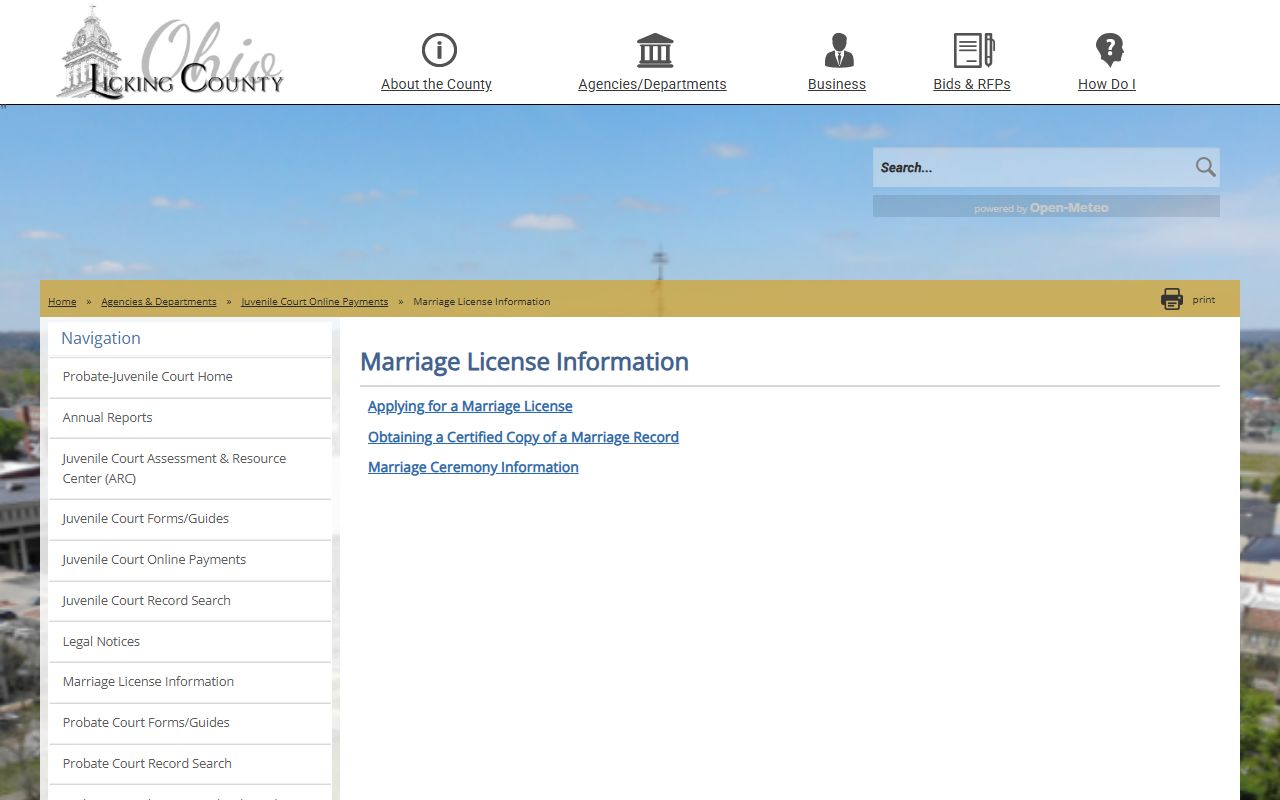Click the Navigation sidebar heading

pyautogui.click(x=101, y=338)
